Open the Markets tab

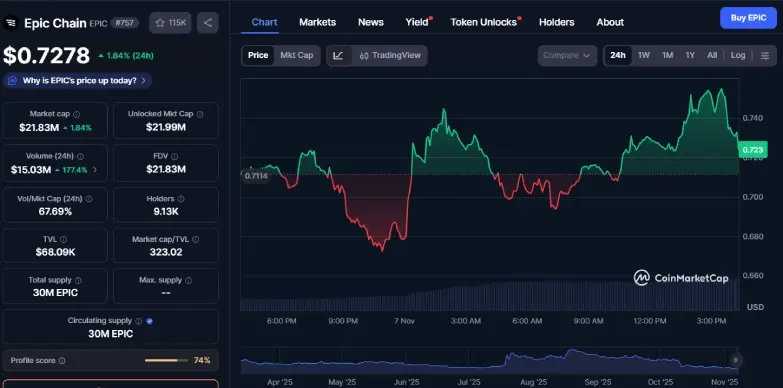pos(318,22)
